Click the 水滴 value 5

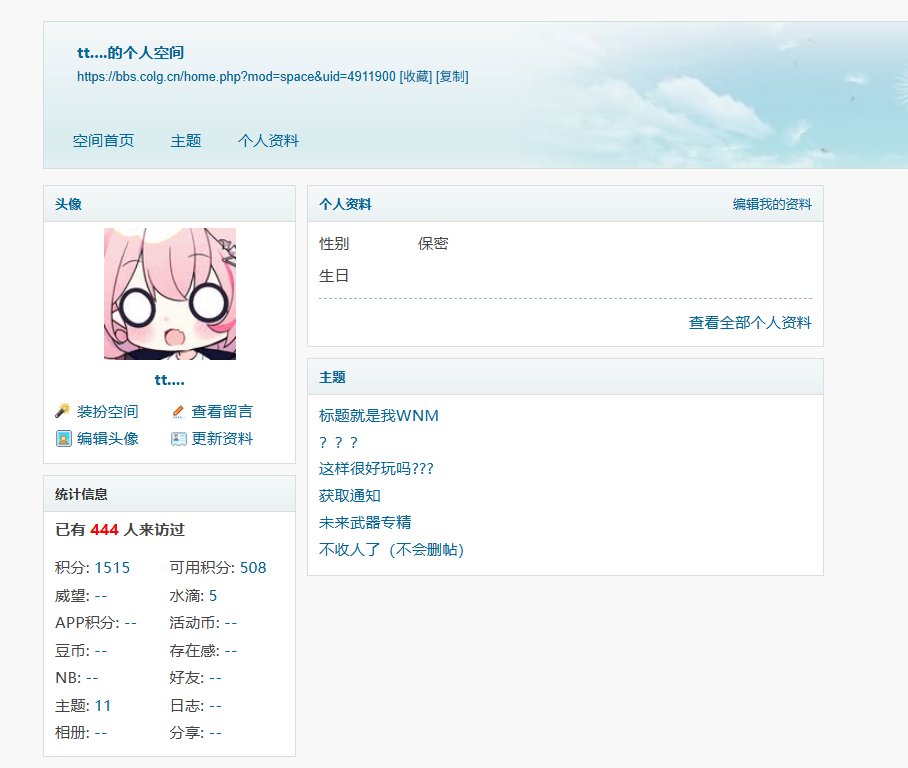point(213,595)
